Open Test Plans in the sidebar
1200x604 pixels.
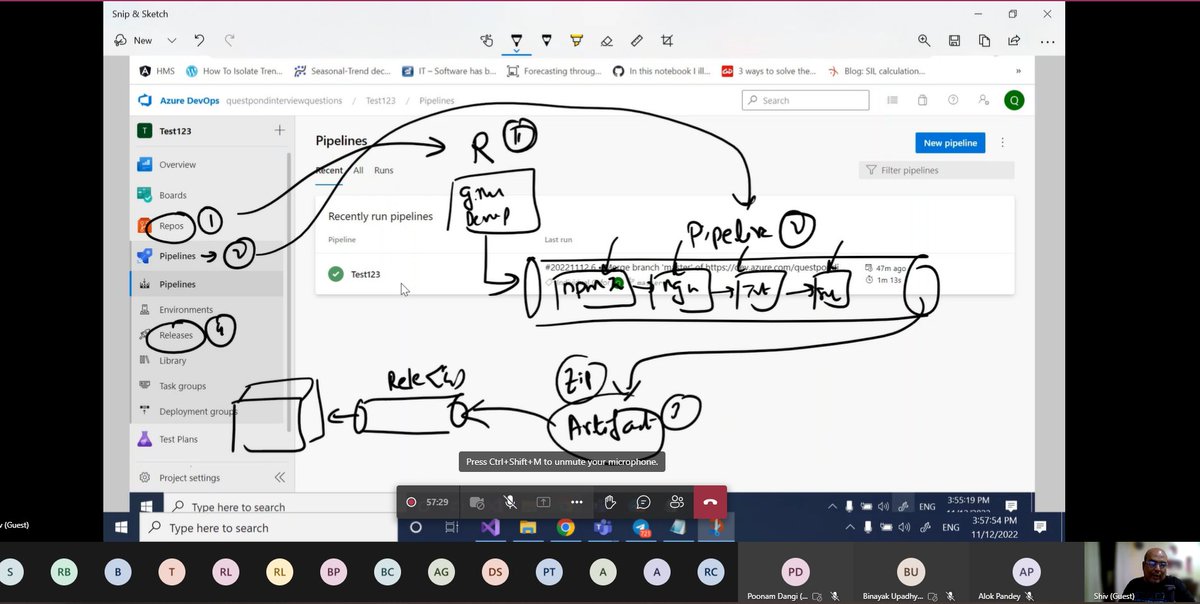[x=179, y=439]
